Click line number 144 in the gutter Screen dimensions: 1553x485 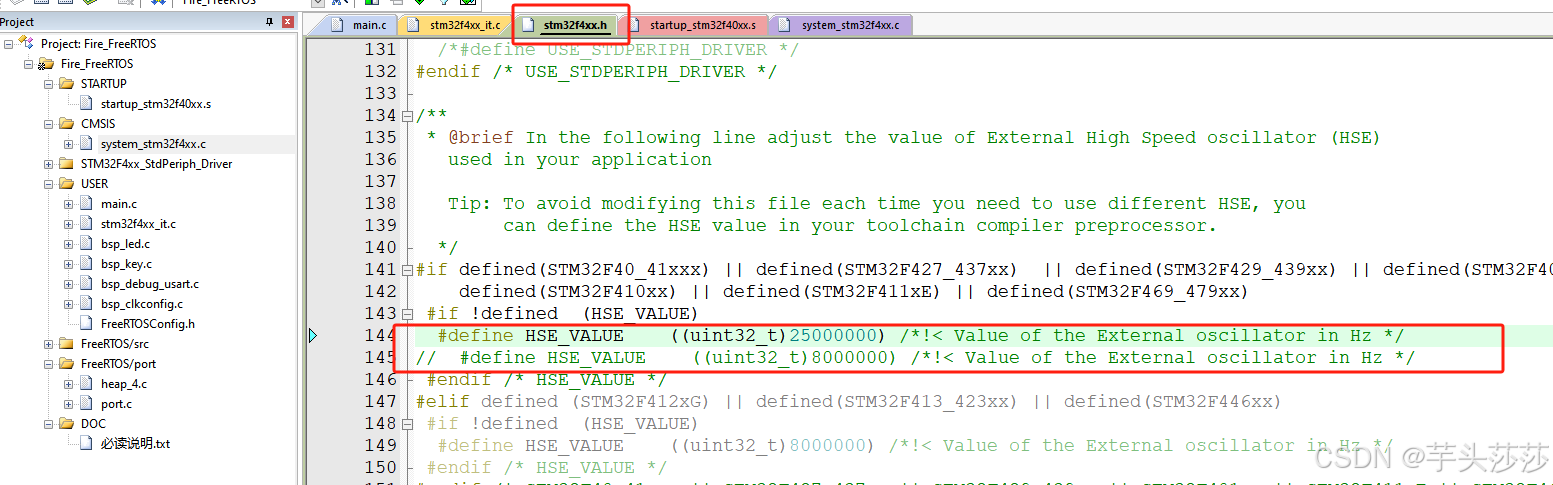pos(380,336)
